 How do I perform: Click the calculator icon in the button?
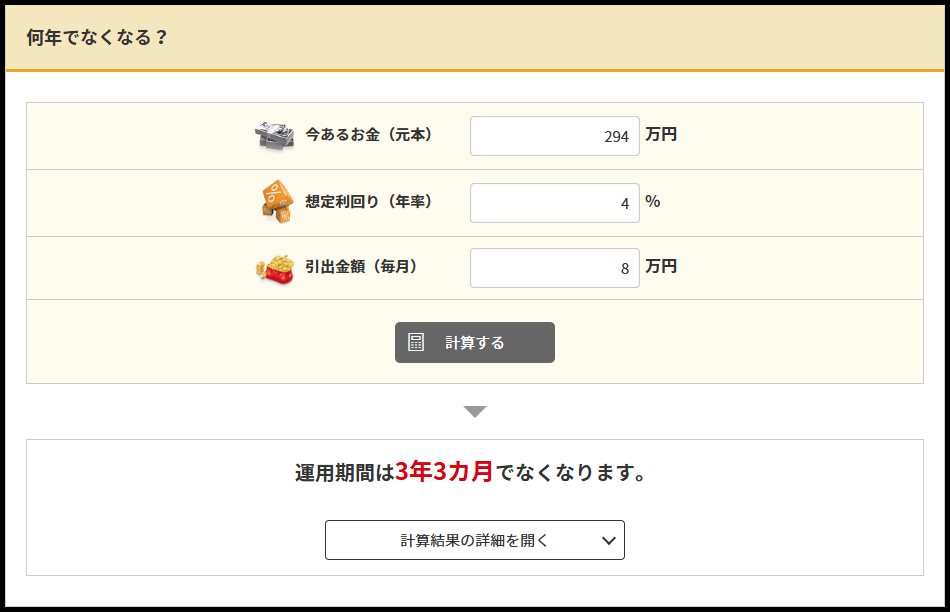coord(417,343)
